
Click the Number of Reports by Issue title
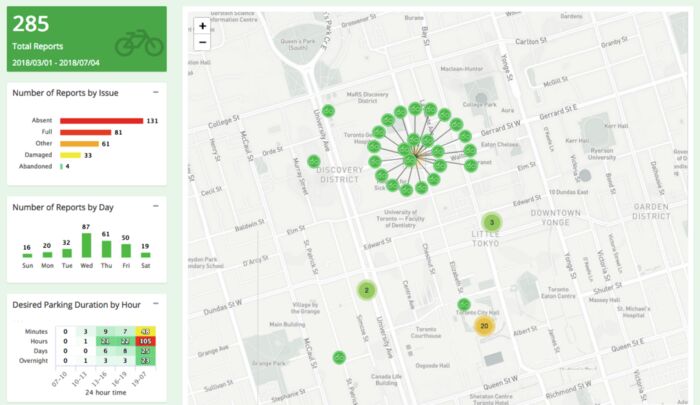[65, 93]
